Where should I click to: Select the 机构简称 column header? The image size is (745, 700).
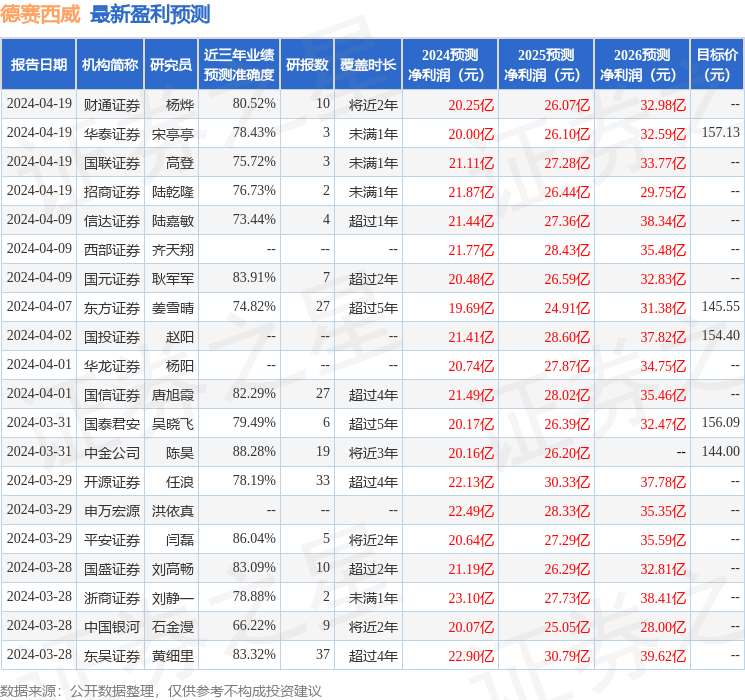click(x=110, y=65)
